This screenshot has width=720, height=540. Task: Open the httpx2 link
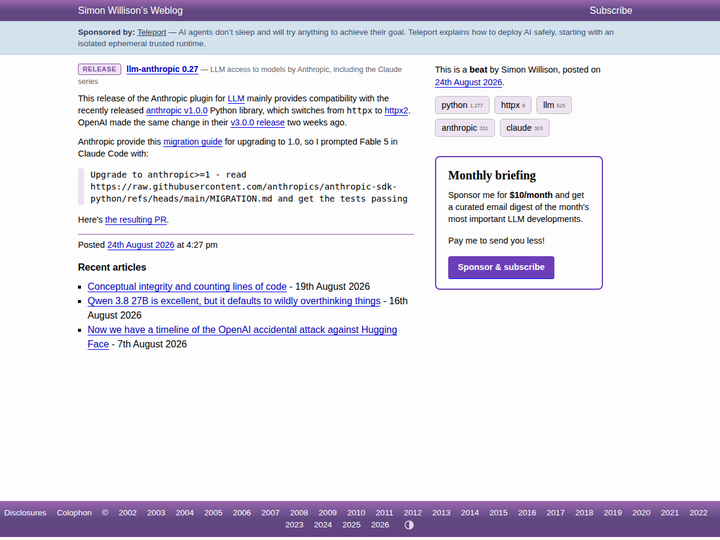[396, 110]
